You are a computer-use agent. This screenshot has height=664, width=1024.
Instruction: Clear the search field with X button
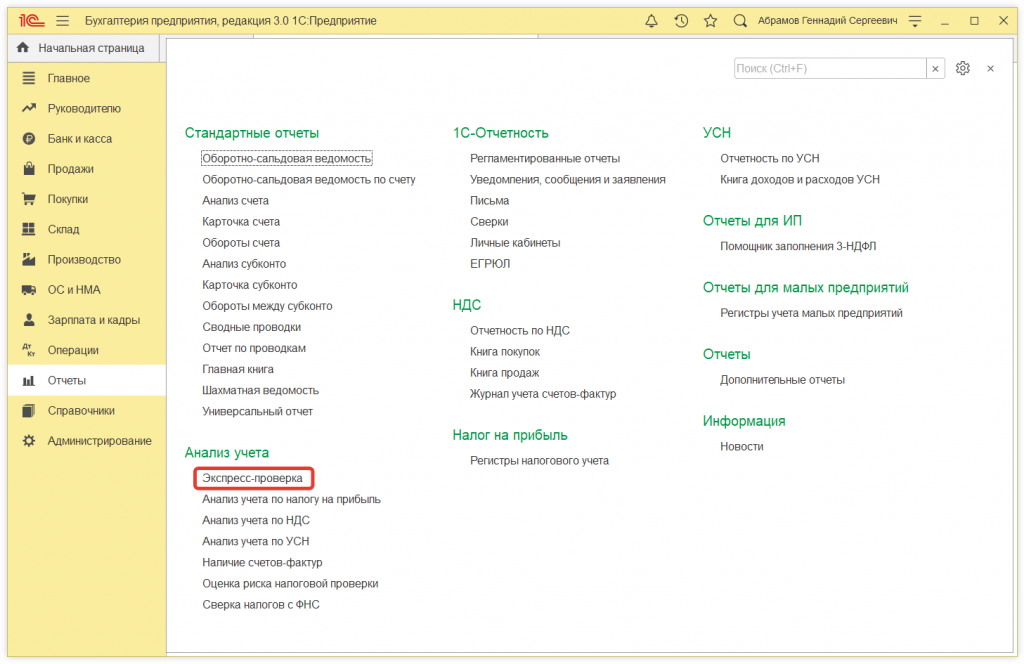coord(935,68)
